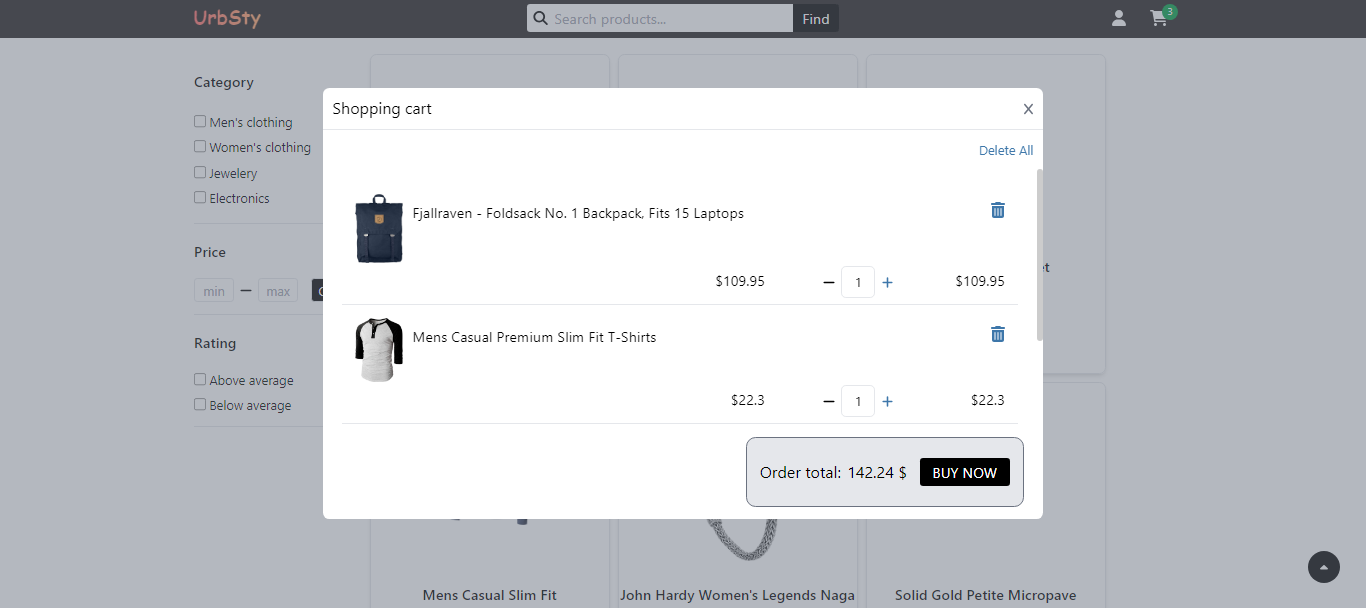Viewport: 1366px width, 608px height.
Task: Decrease Mens Casual T-Shirt quantity
Action: pos(828,401)
